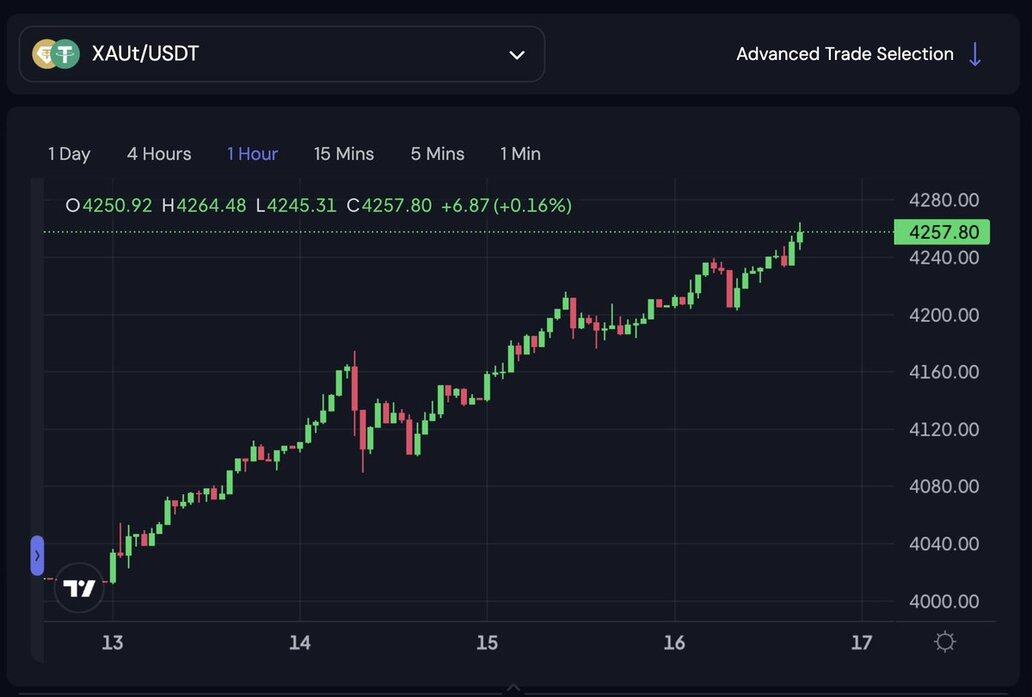The image size is (1032, 697).
Task: Click date 15 on the time axis
Action: (x=487, y=642)
